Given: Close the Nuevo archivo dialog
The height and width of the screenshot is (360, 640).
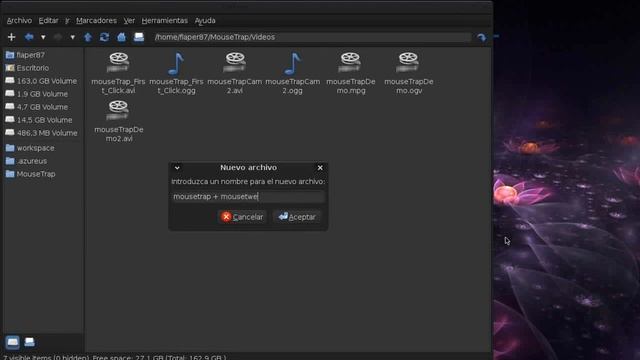Looking at the screenshot, I should pos(320,168).
